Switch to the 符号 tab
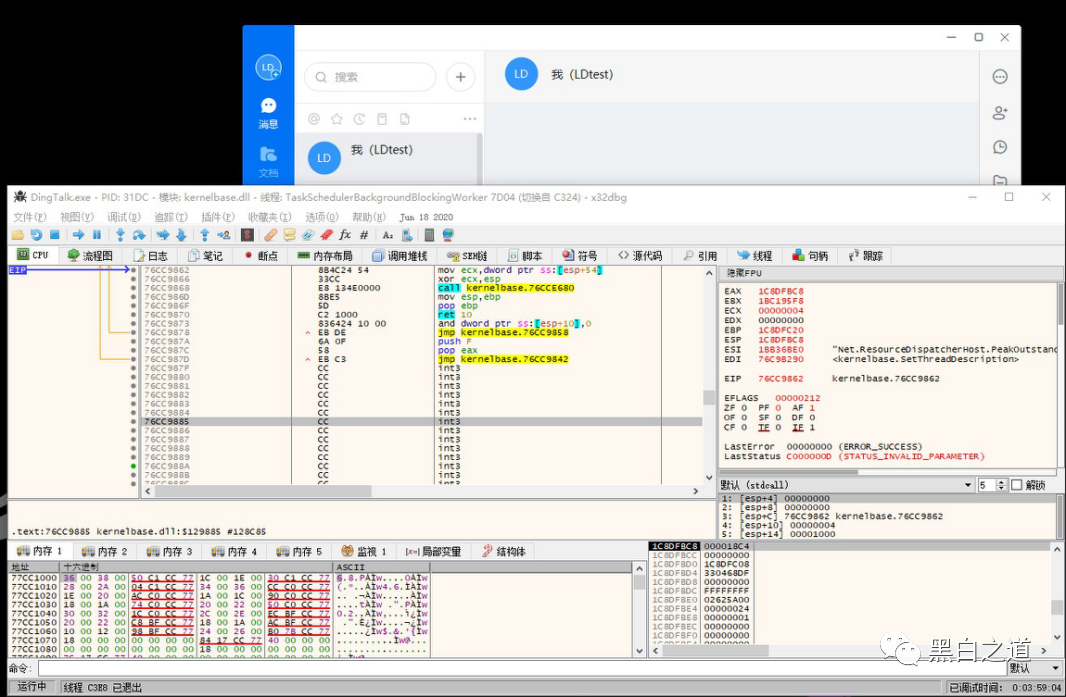This screenshot has height=697, width=1066. point(580,256)
